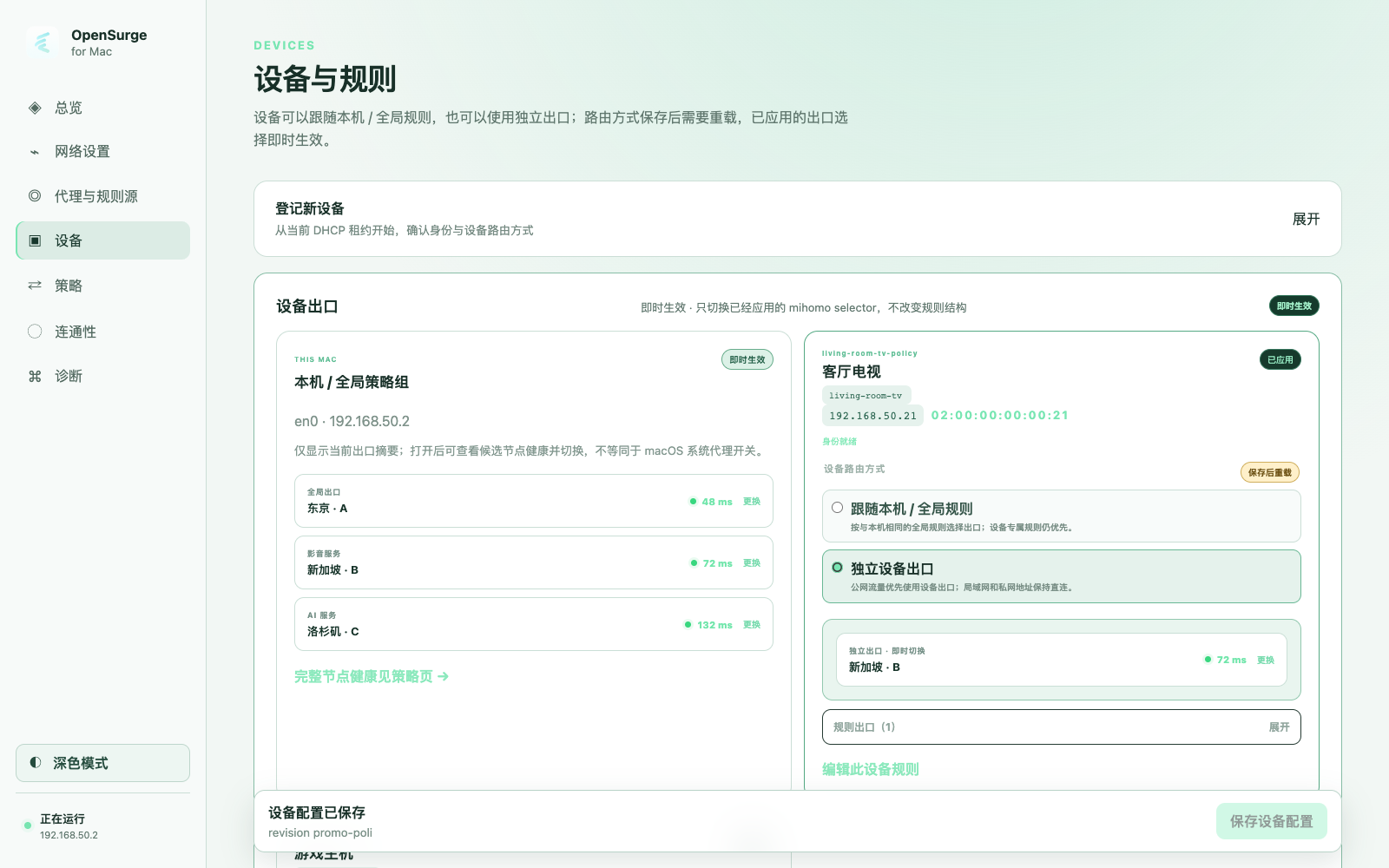
Task: Open the 连通性 page
Action: coord(102,331)
